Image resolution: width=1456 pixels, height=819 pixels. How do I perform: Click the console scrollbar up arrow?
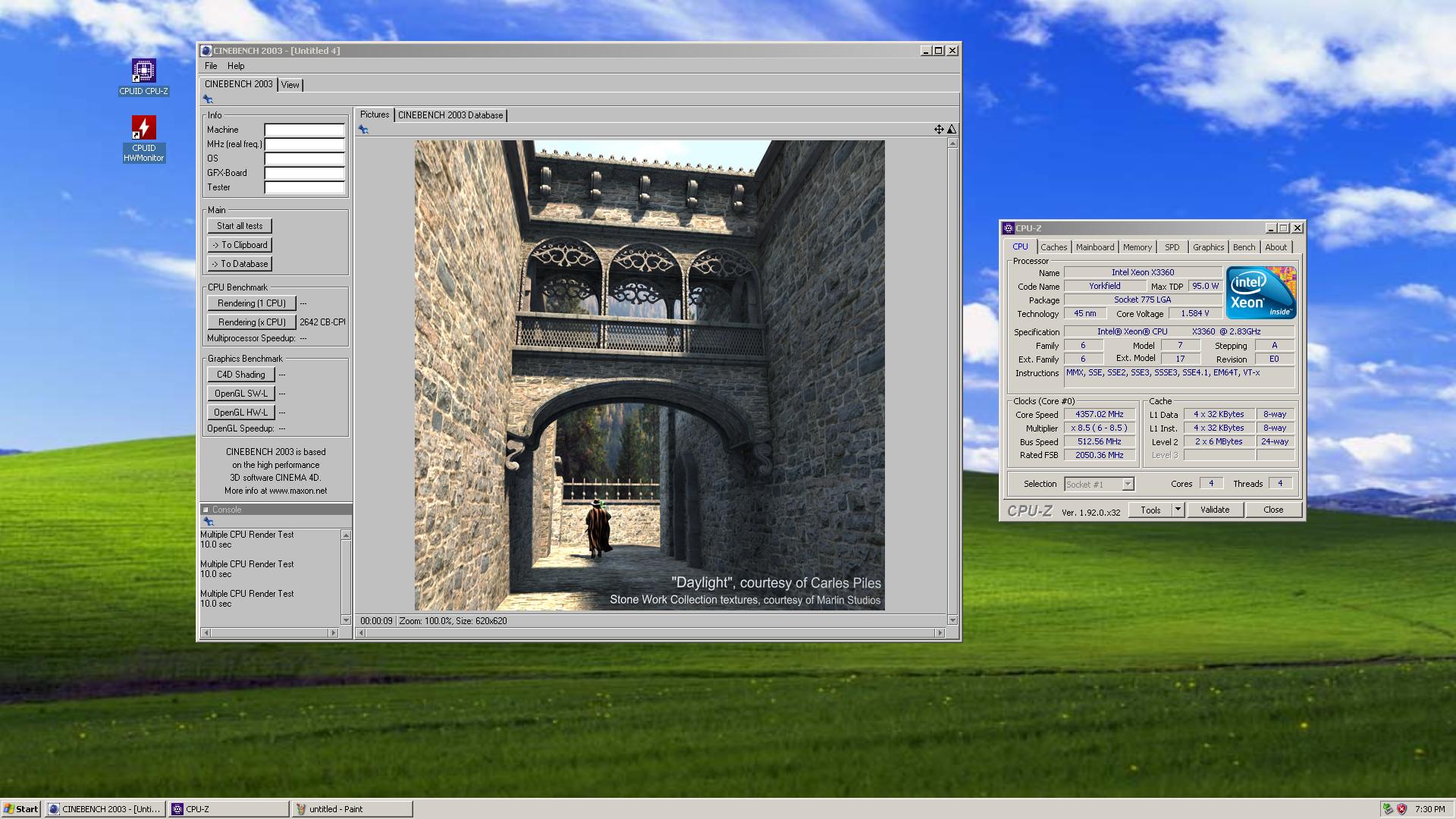(x=346, y=535)
